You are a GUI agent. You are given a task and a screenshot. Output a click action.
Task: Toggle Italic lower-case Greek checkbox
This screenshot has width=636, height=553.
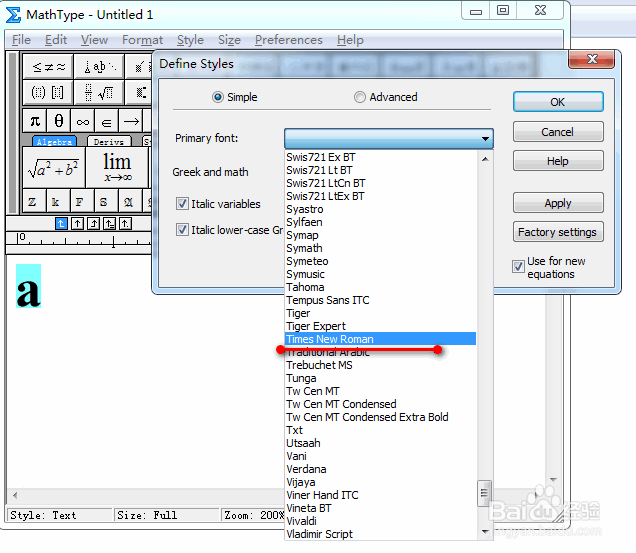click(182, 230)
